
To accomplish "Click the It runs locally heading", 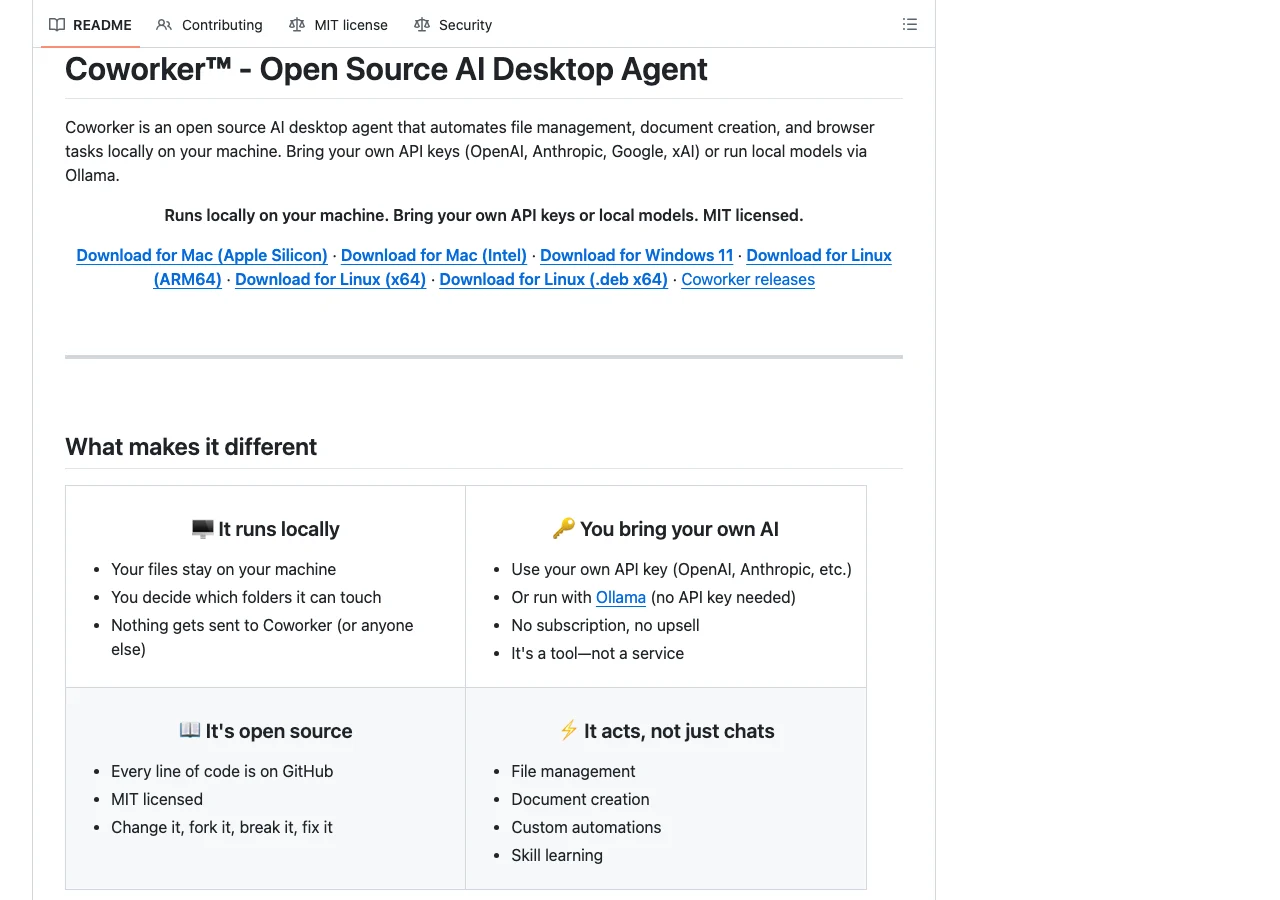I will (x=265, y=529).
